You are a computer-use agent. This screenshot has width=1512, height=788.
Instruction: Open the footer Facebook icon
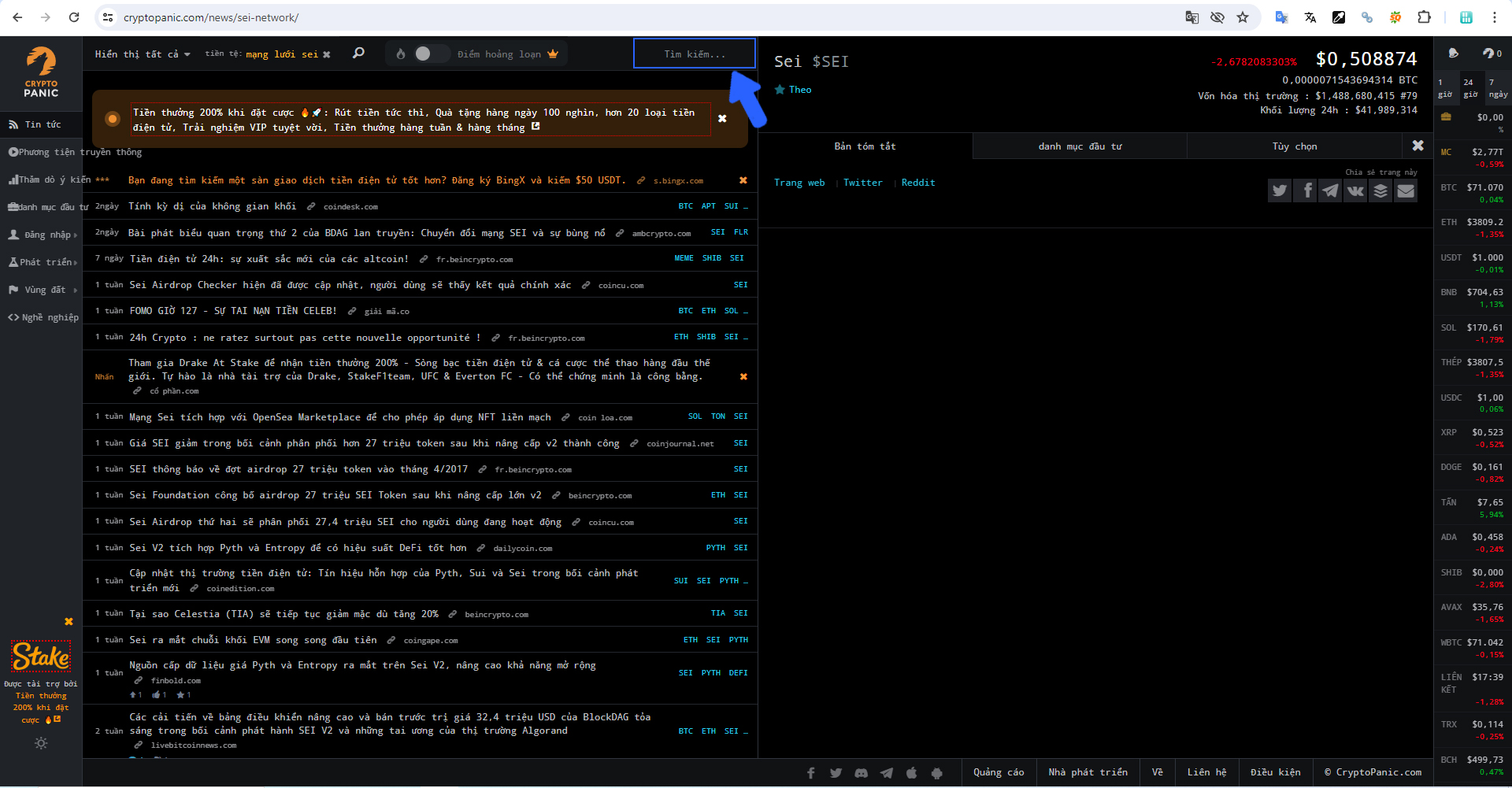[x=811, y=773]
